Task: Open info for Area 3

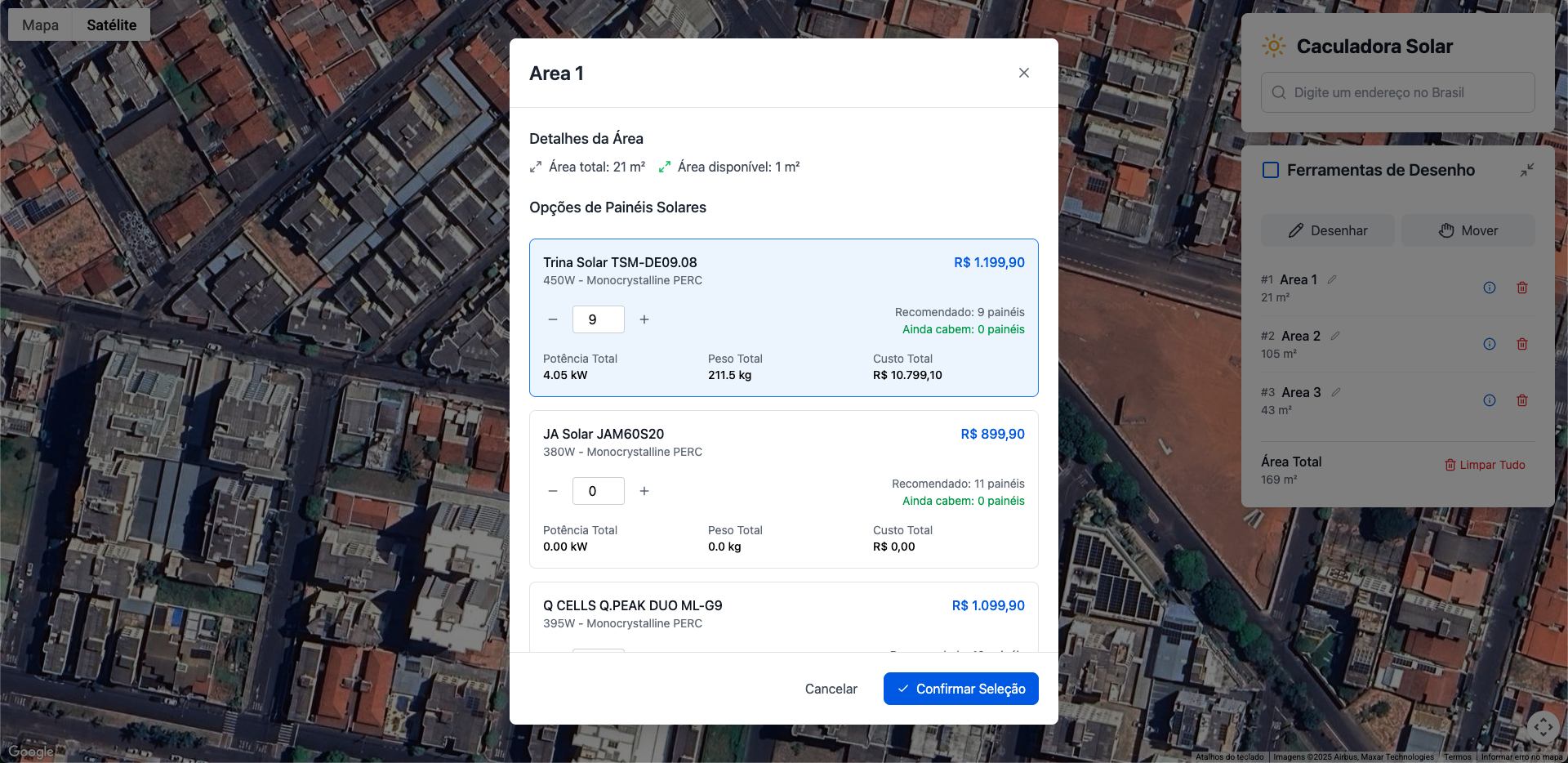Action: 1490,400
